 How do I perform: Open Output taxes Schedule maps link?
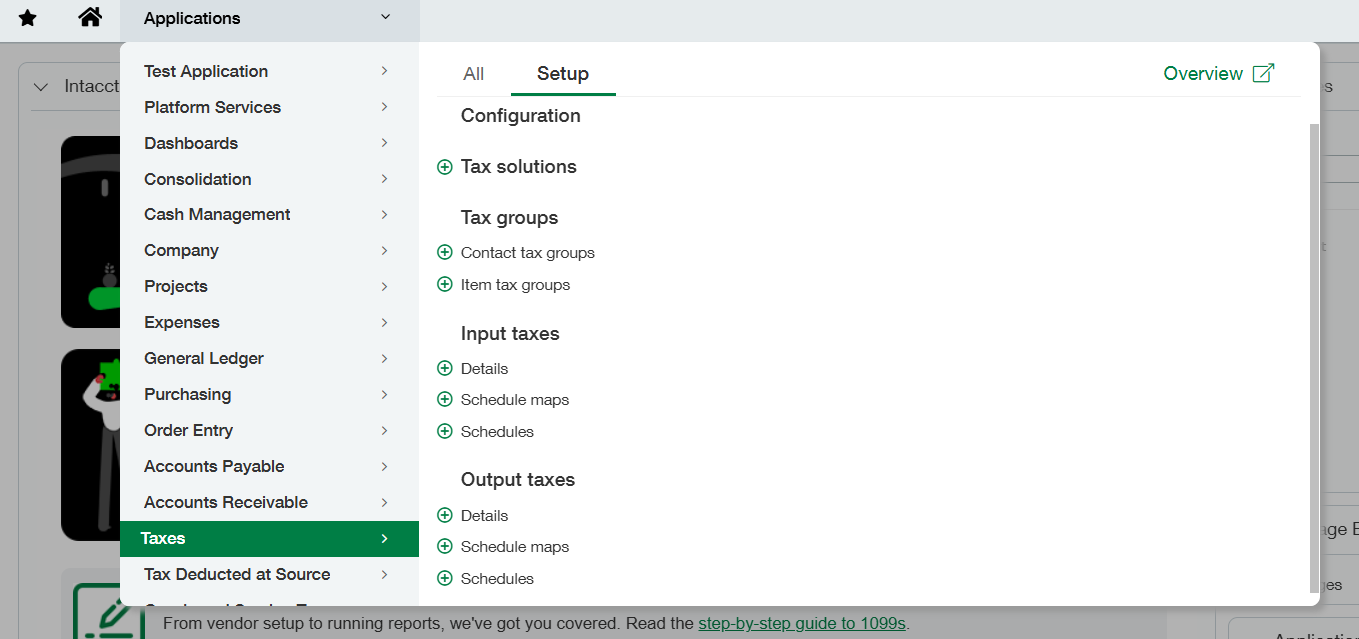pos(514,547)
